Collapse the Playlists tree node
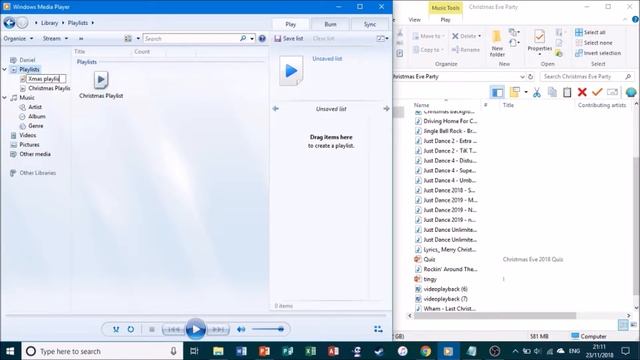This screenshot has height=360, width=640. pyautogui.click(x=4, y=69)
